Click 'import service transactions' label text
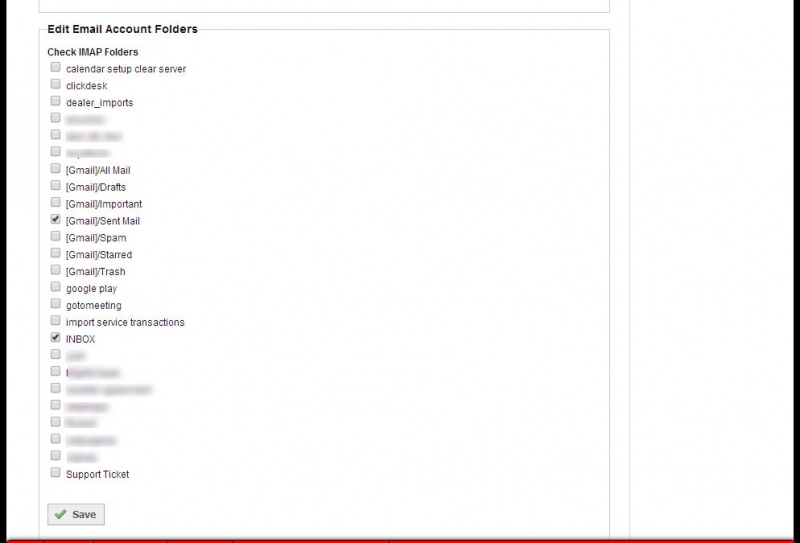Viewport: 800px width, 543px height. pos(125,323)
